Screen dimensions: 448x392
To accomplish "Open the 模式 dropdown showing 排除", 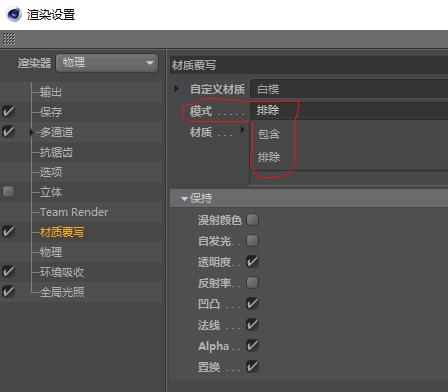I will tap(349, 110).
